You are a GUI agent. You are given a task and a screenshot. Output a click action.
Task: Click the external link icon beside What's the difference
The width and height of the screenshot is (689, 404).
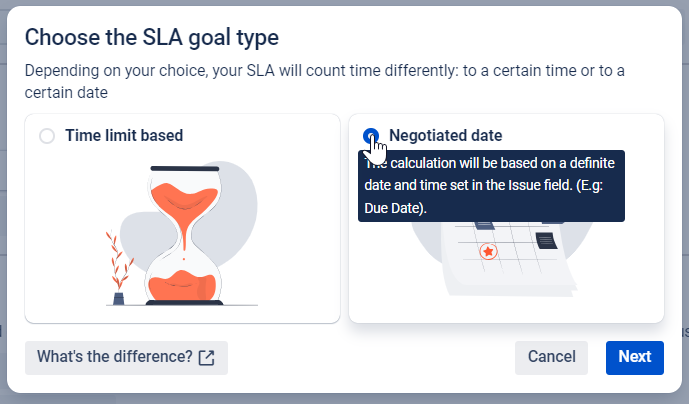click(x=207, y=358)
